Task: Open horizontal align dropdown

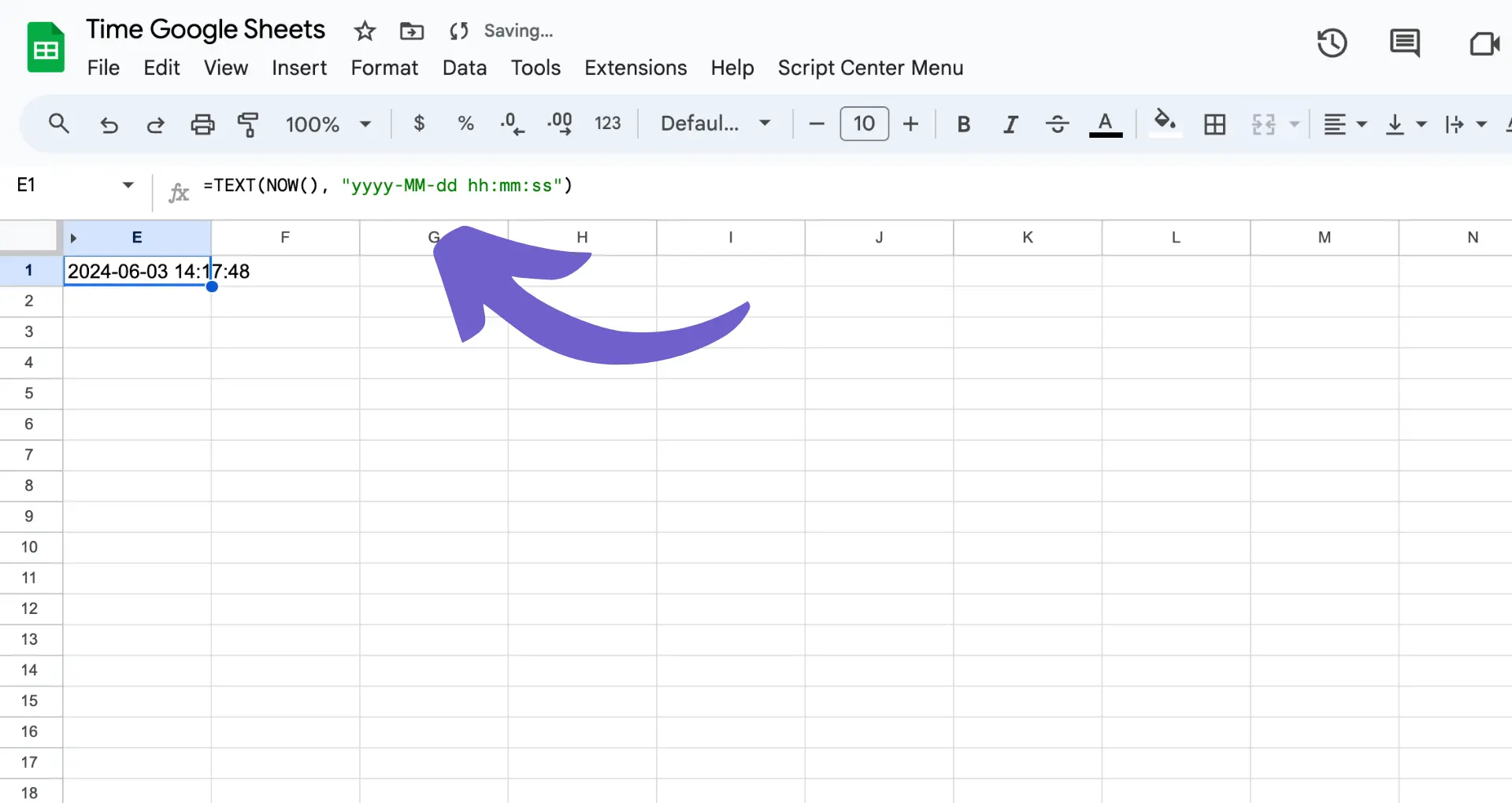Action: pos(1345,124)
